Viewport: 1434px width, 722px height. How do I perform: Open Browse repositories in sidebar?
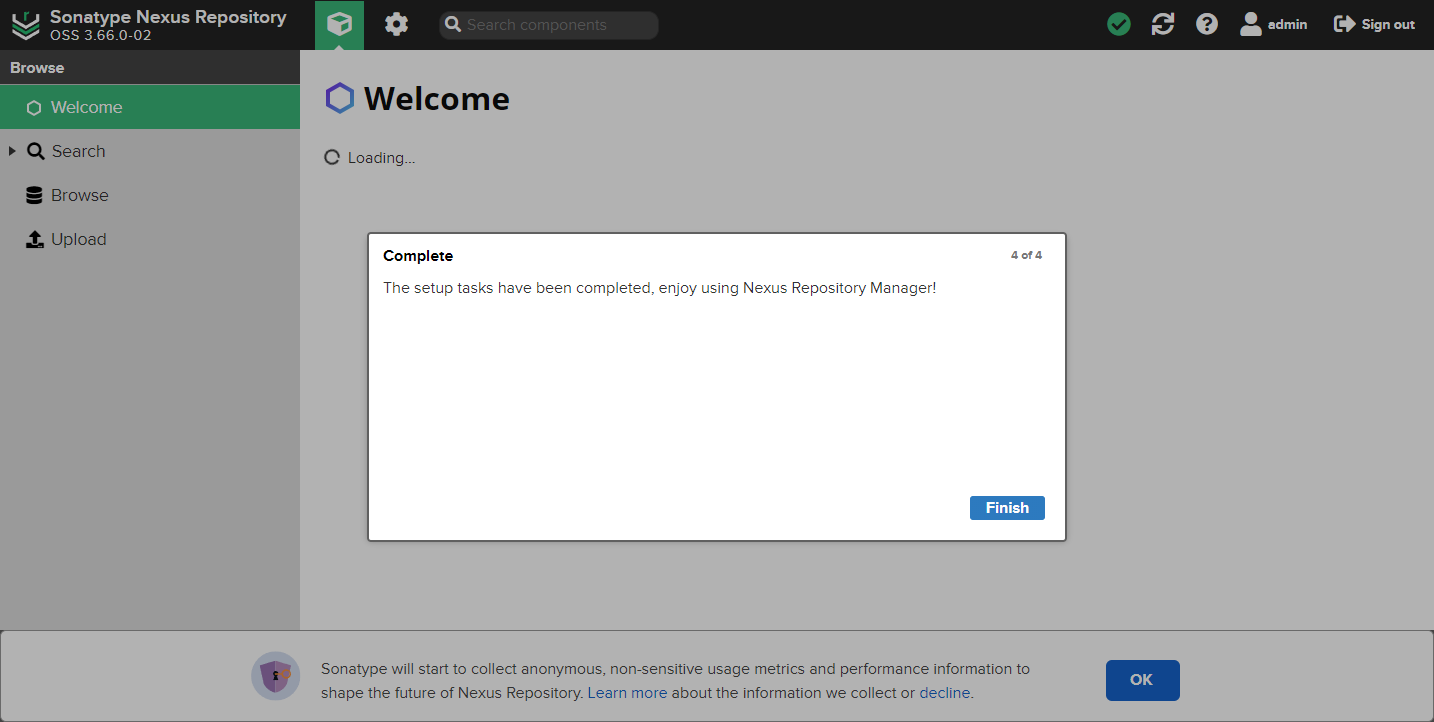pyautogui.click(x=79, y=195)
